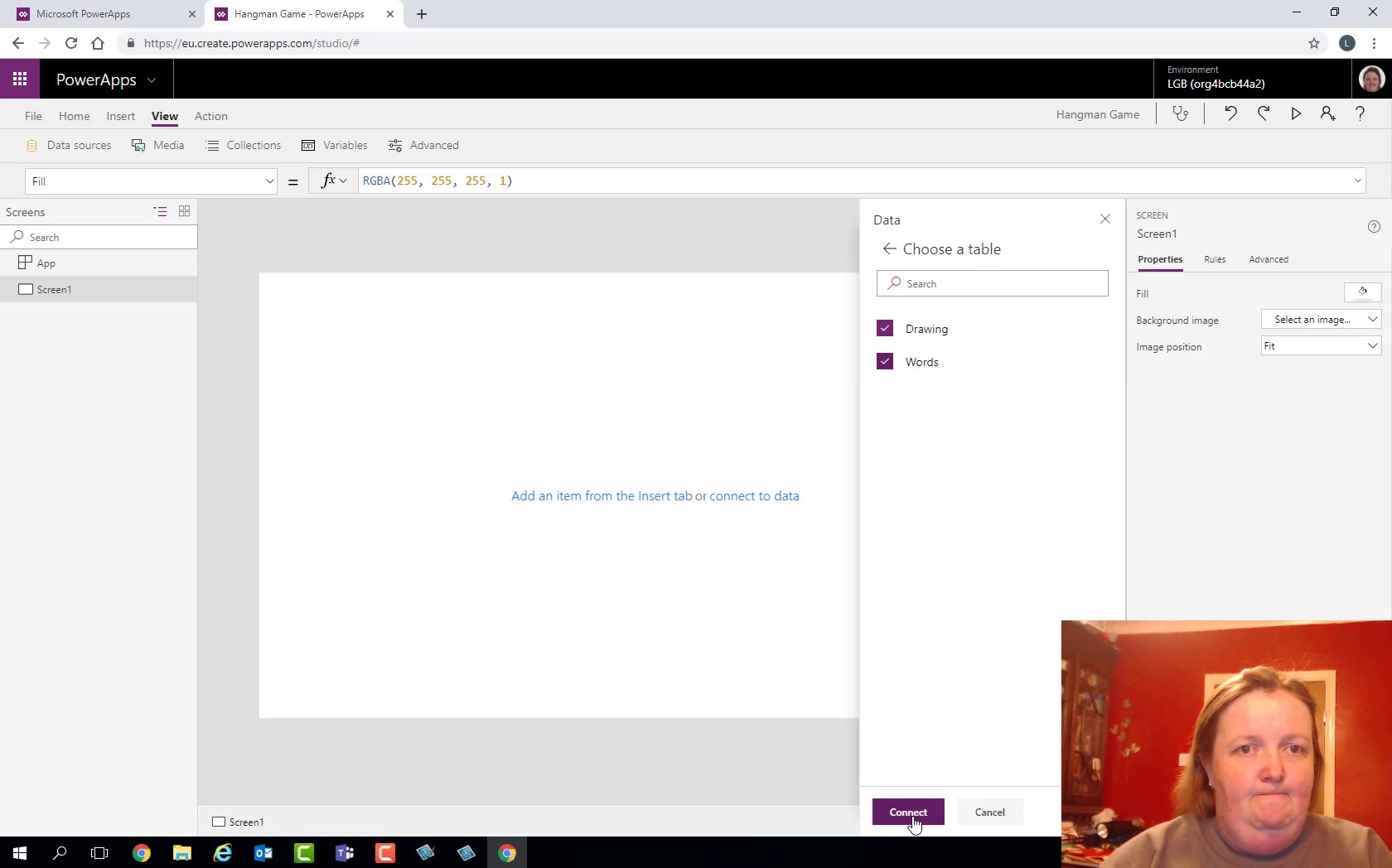Viewport: 1392px width, 868px height.
Task: Uncheck the Drawing table checkbox
Action: click(885, 328)
